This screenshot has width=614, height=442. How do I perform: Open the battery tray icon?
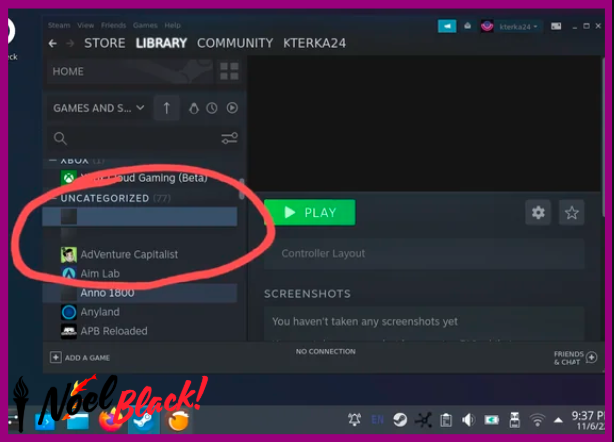tap(491, 420)
